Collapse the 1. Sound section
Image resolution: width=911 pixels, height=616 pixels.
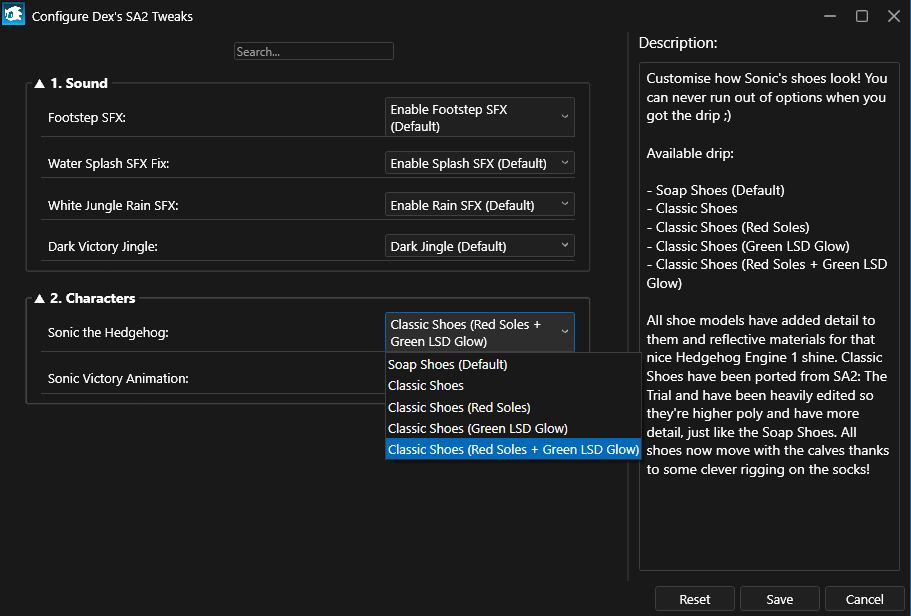point(40,83)
